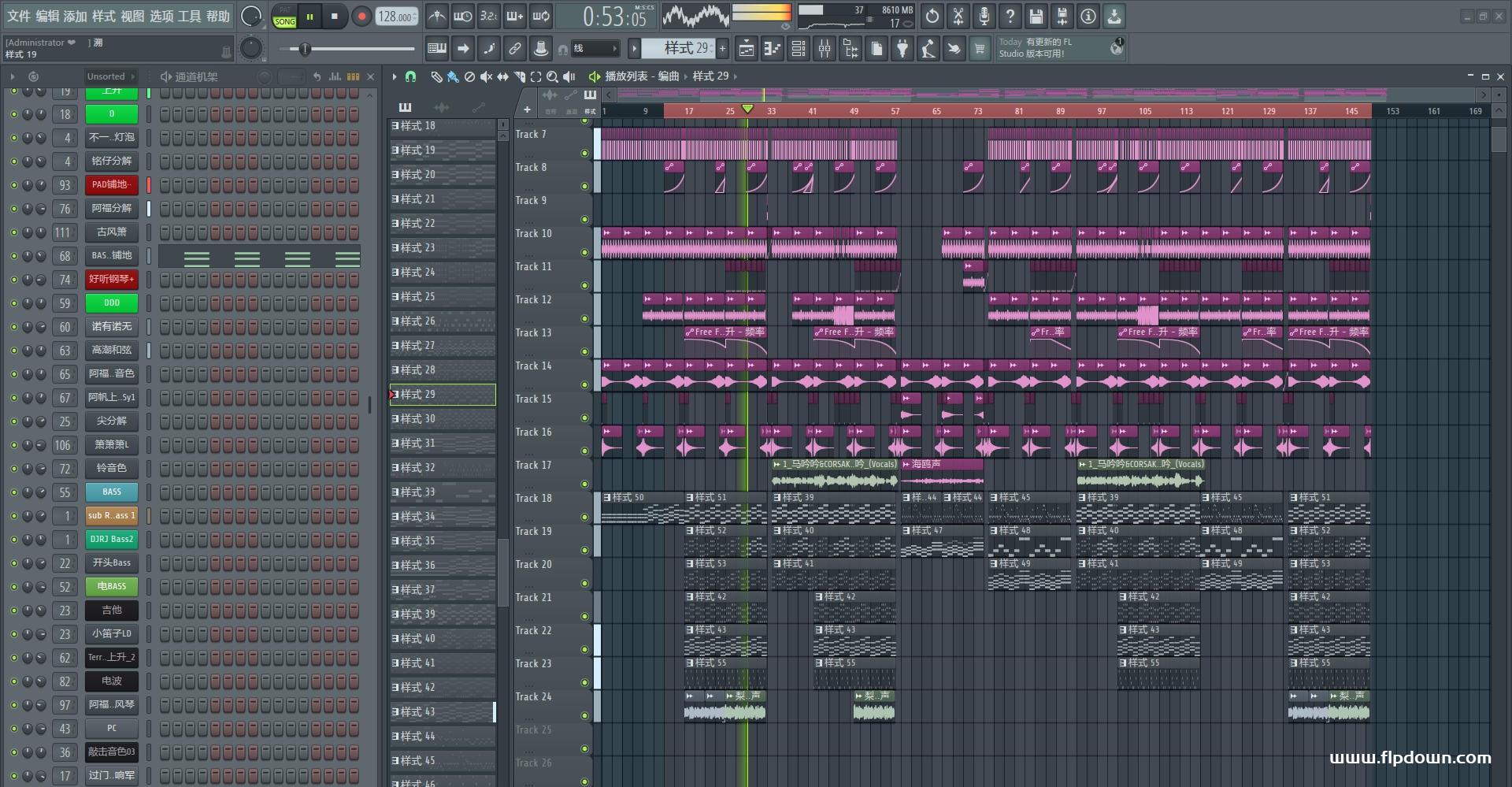The height and width of the screenshot is (787, 1512).
Task: Toggle the playlist snap magnet icon
Action: (410, 76)
